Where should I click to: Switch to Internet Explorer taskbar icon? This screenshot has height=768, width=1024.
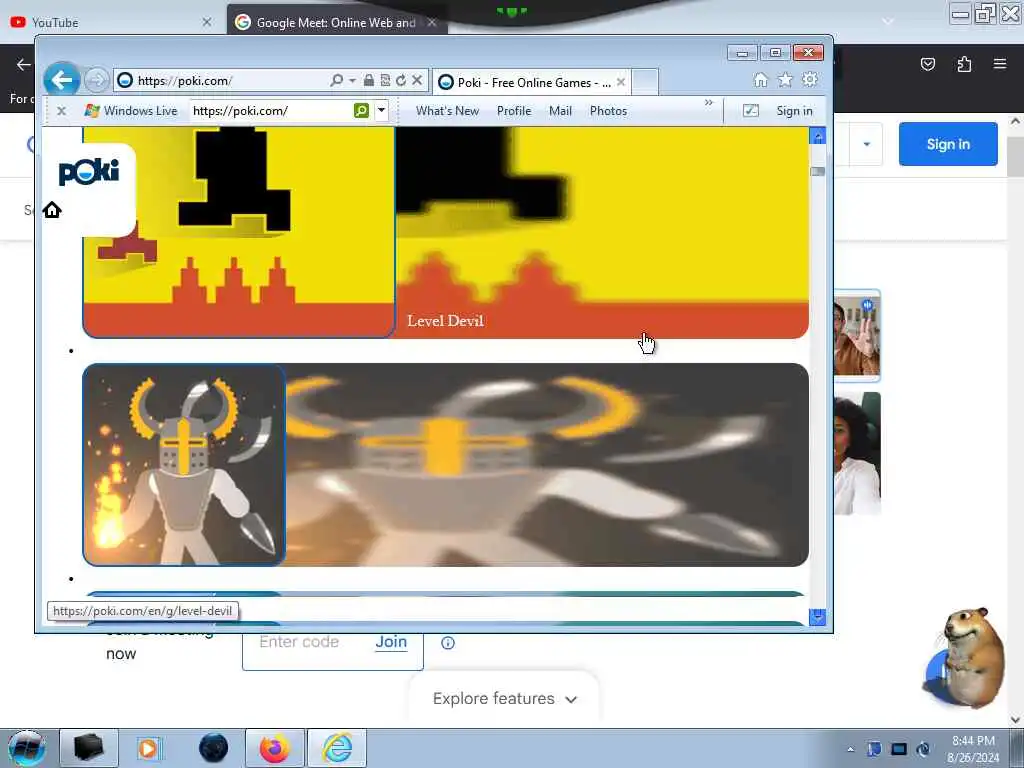click(337, 748)
